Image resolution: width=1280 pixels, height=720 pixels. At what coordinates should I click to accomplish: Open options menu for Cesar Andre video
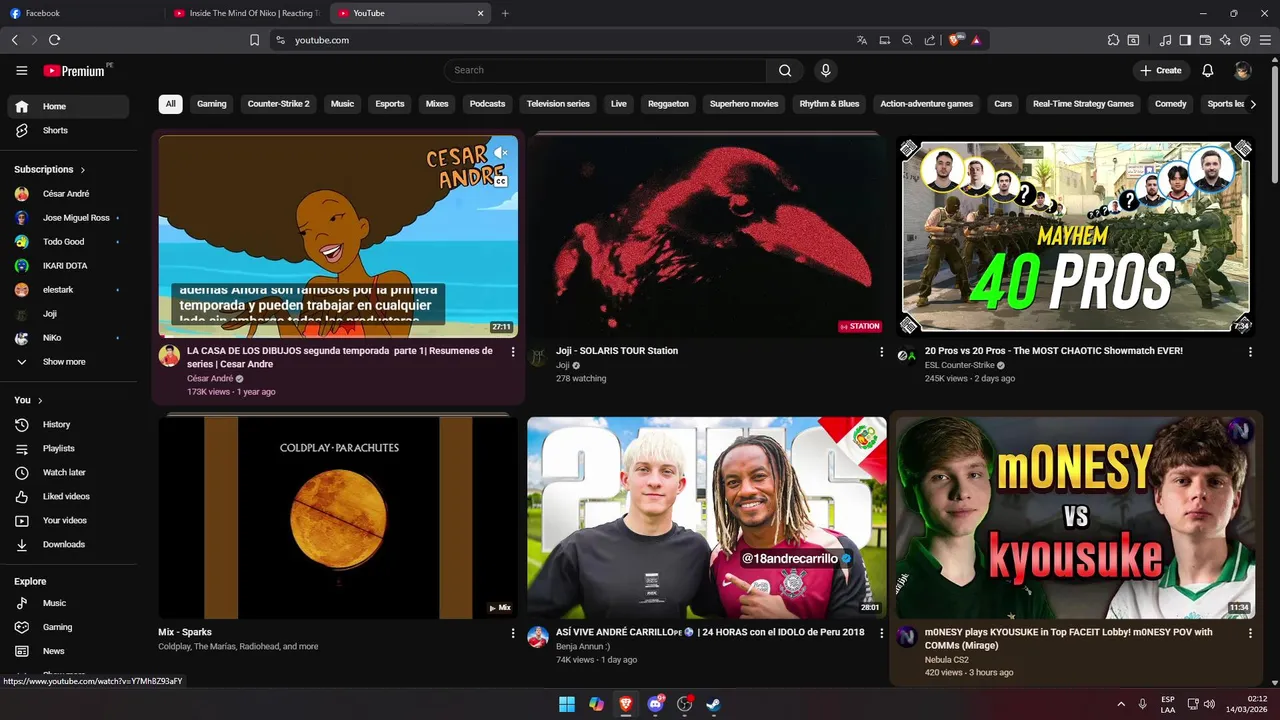click(x=513, y=352)
